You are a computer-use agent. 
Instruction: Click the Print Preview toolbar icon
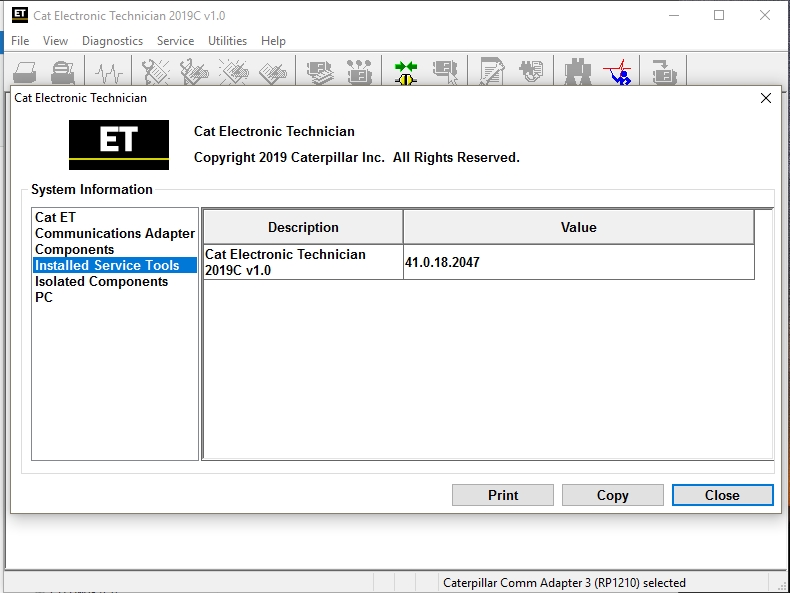coord(63,72)
